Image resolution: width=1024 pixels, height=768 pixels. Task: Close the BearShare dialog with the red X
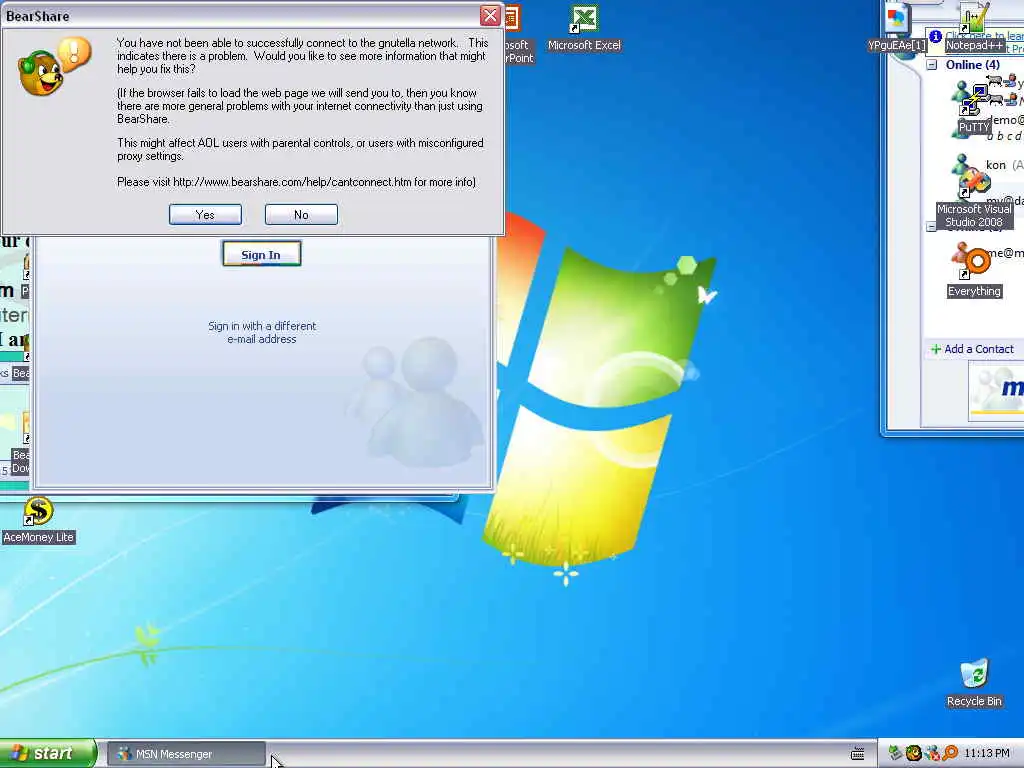pos(490,15)
